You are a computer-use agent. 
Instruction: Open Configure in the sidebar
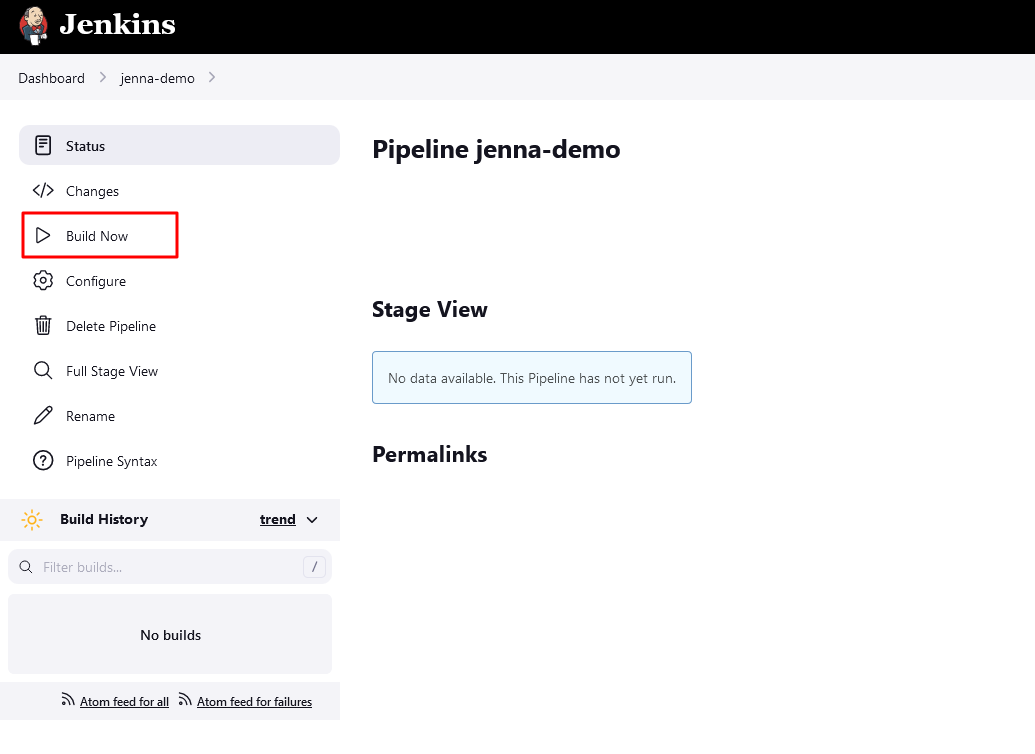pyautogui.click(x=180, y=281)
